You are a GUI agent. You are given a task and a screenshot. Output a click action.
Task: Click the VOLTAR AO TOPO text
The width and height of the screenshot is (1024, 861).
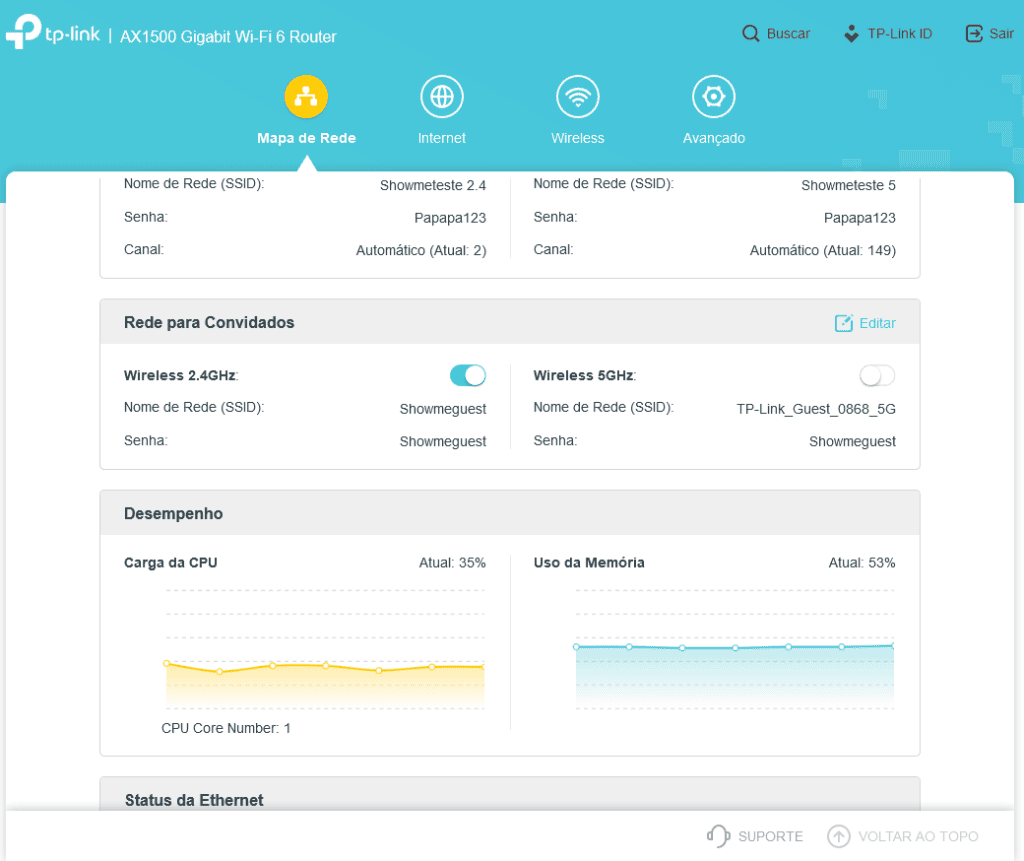pyautogui.click(x=918, y=836)
